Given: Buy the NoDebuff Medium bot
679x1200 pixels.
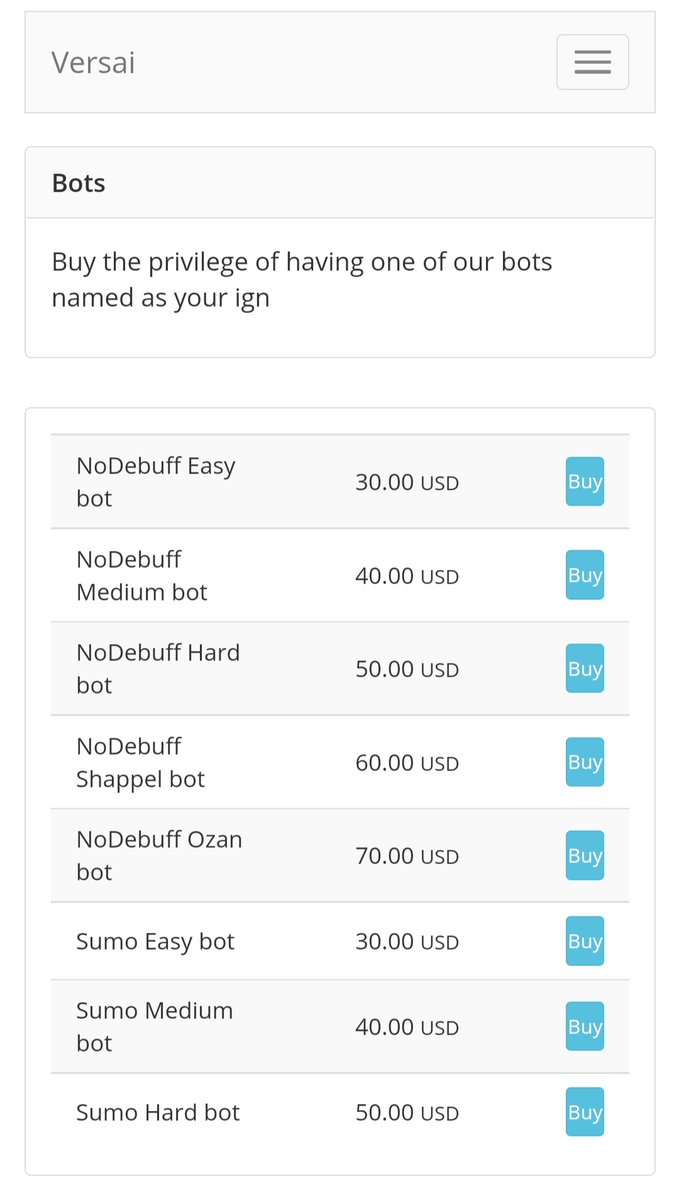Looking at the screenshot, I should click(584, 575).
